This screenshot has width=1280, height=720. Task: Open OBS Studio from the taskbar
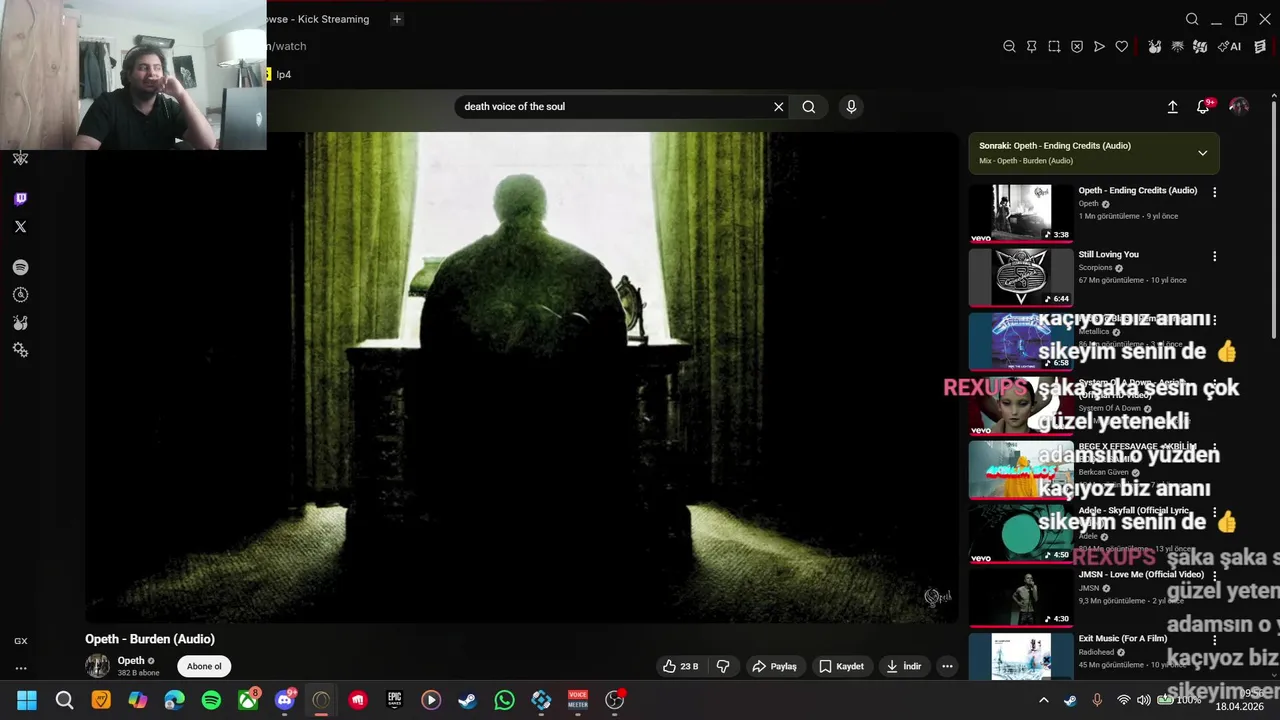[614, 700]
